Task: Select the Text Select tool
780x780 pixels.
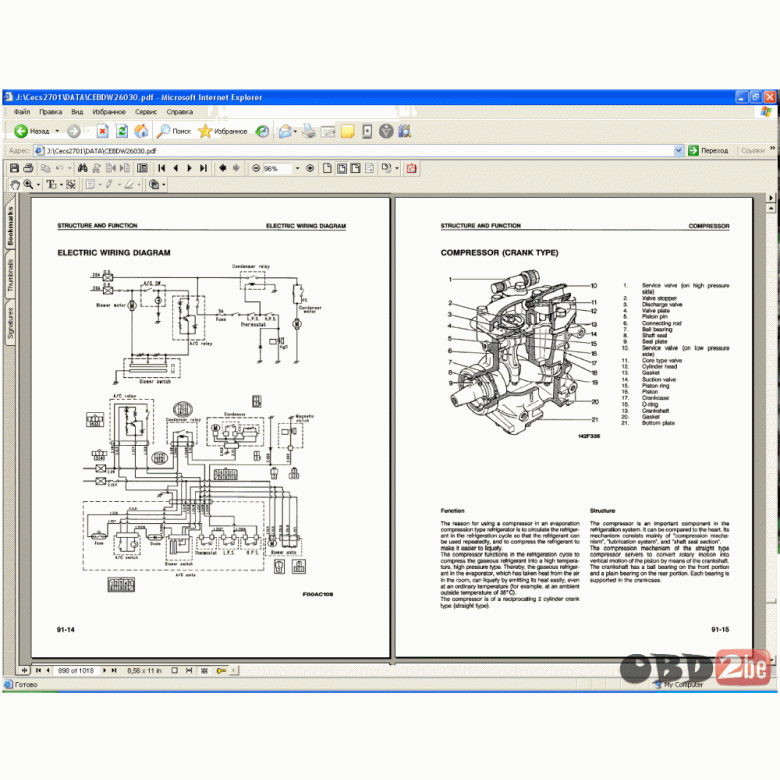Action: tap(51, 185)
